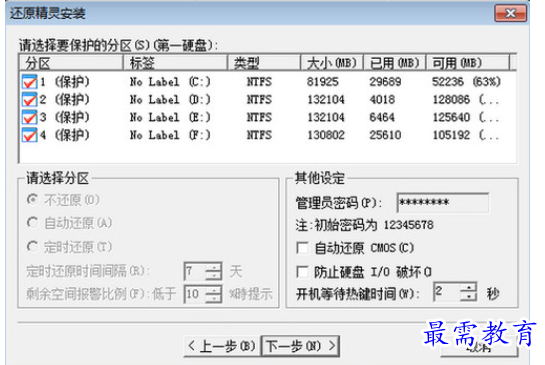The height and width of the screenshot is (365, 545).
Task: Click the 开机等待热键时间 seconds field
Action: point(447,292)
